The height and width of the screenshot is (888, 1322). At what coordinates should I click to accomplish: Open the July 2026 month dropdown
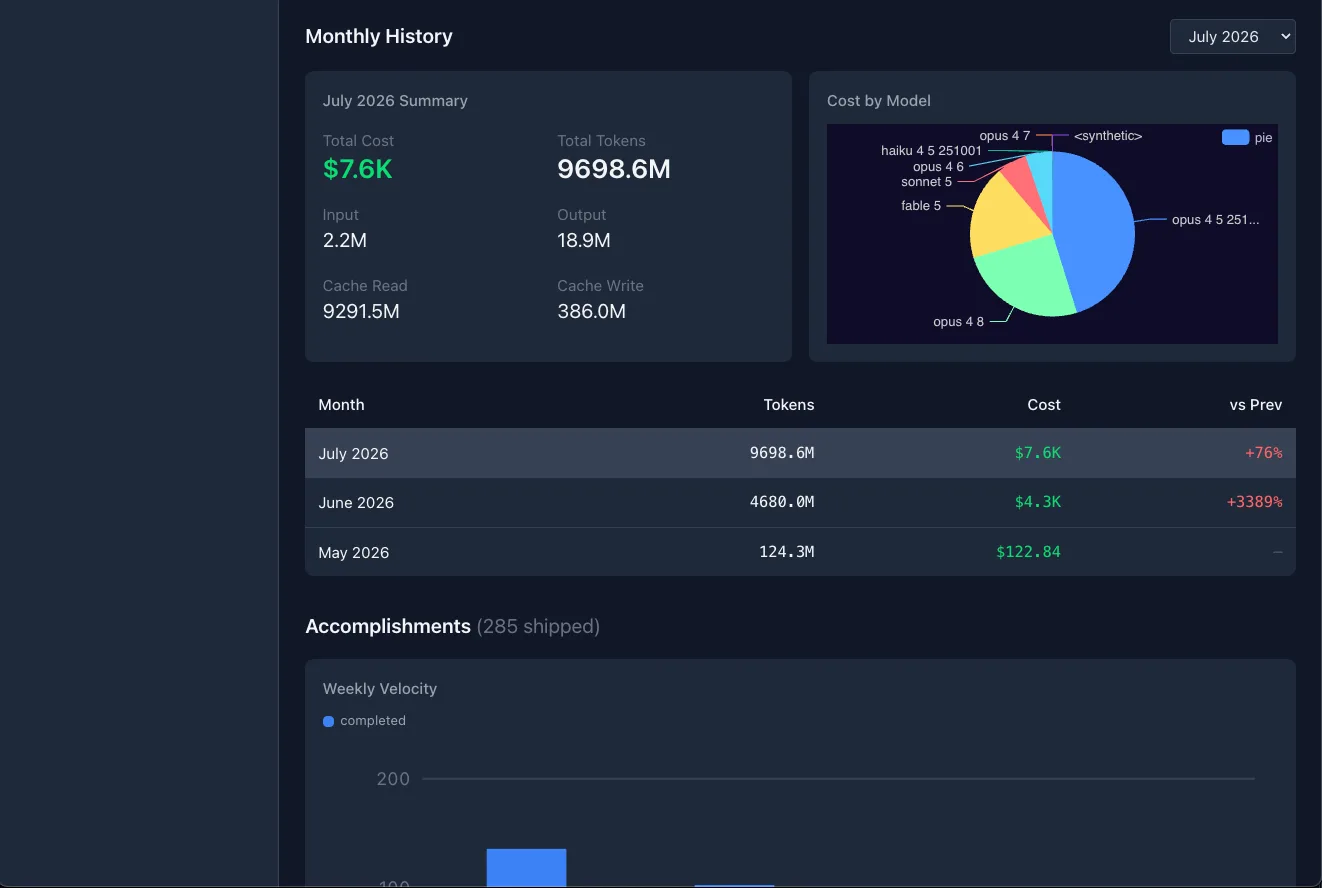click(x=1232, y=37)
